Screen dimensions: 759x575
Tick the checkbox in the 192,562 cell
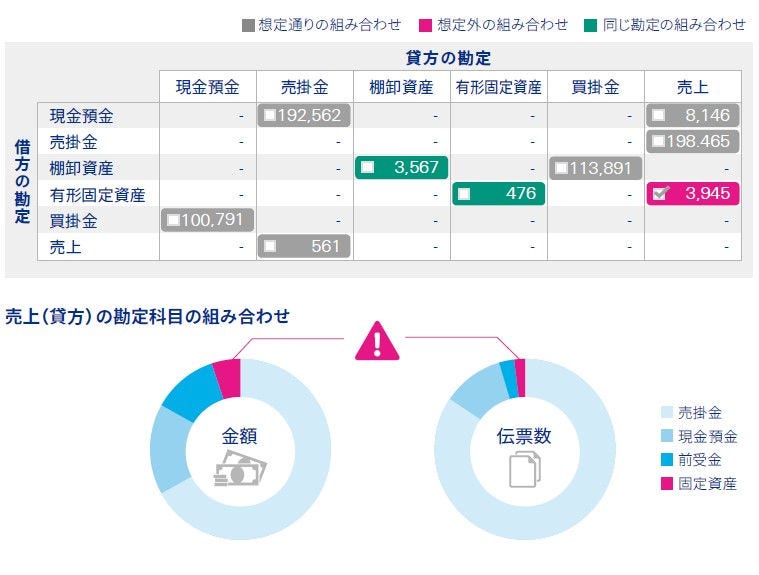click(270, 115)
